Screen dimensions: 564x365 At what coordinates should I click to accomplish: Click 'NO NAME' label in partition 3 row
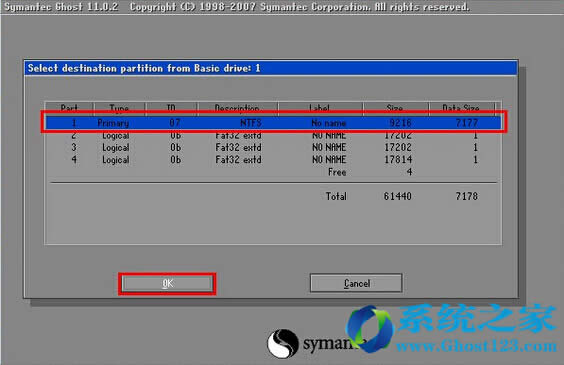tap(329, 147)
